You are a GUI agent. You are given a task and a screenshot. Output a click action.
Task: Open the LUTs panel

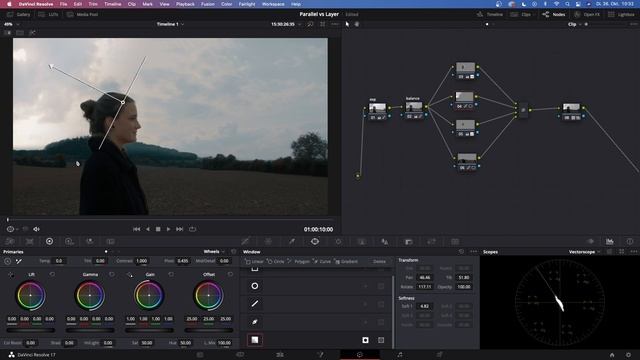pos(49,14)
